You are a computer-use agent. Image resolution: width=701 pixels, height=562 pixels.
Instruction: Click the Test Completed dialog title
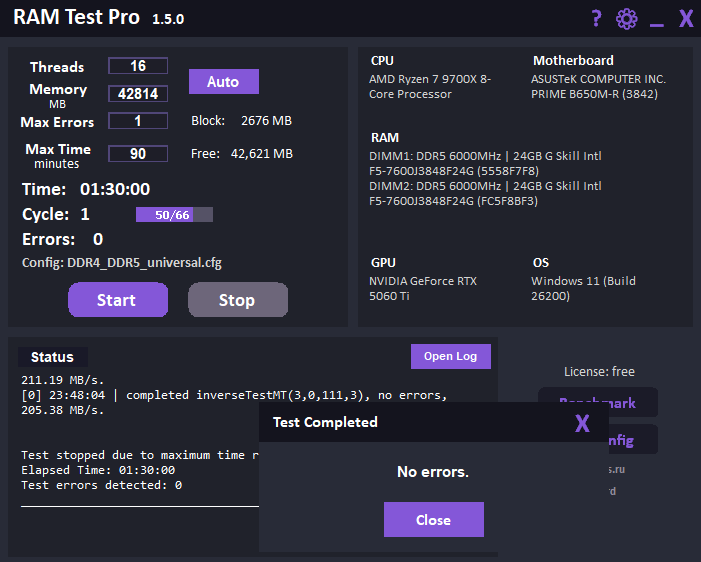click(325, 422)
